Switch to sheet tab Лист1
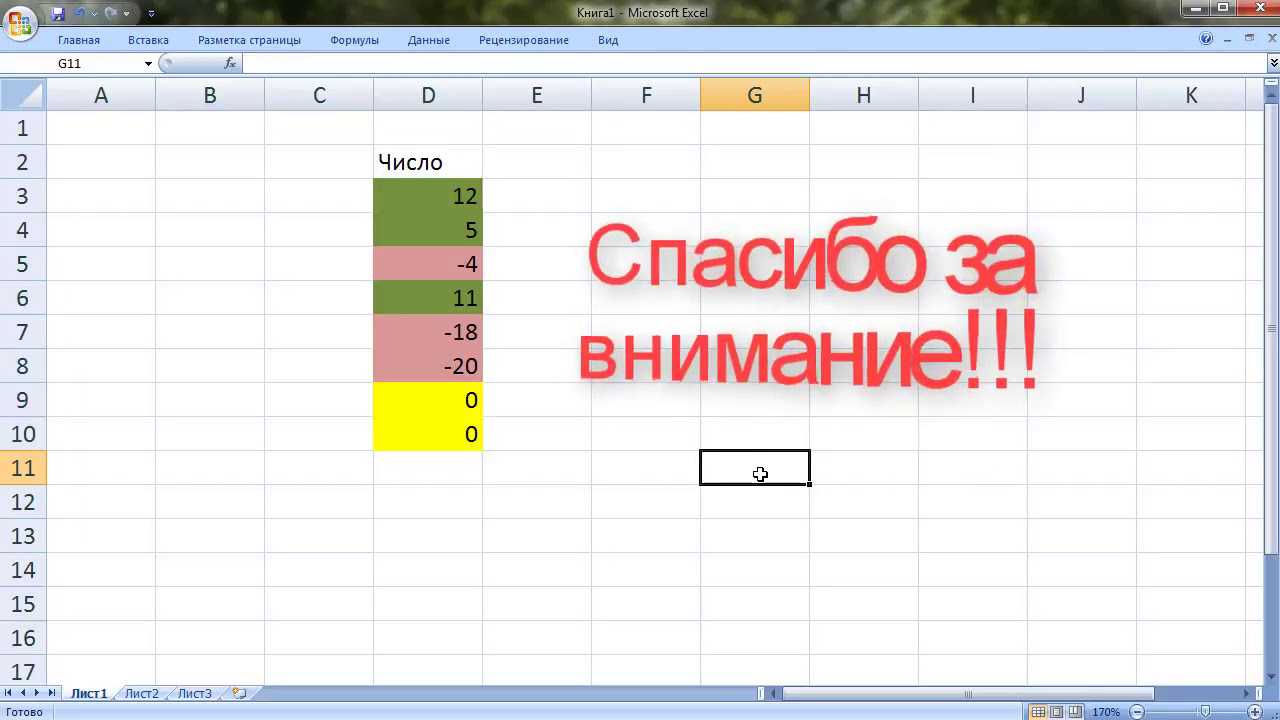Screen dimensions: 1280x720 (x=89, y=693)
